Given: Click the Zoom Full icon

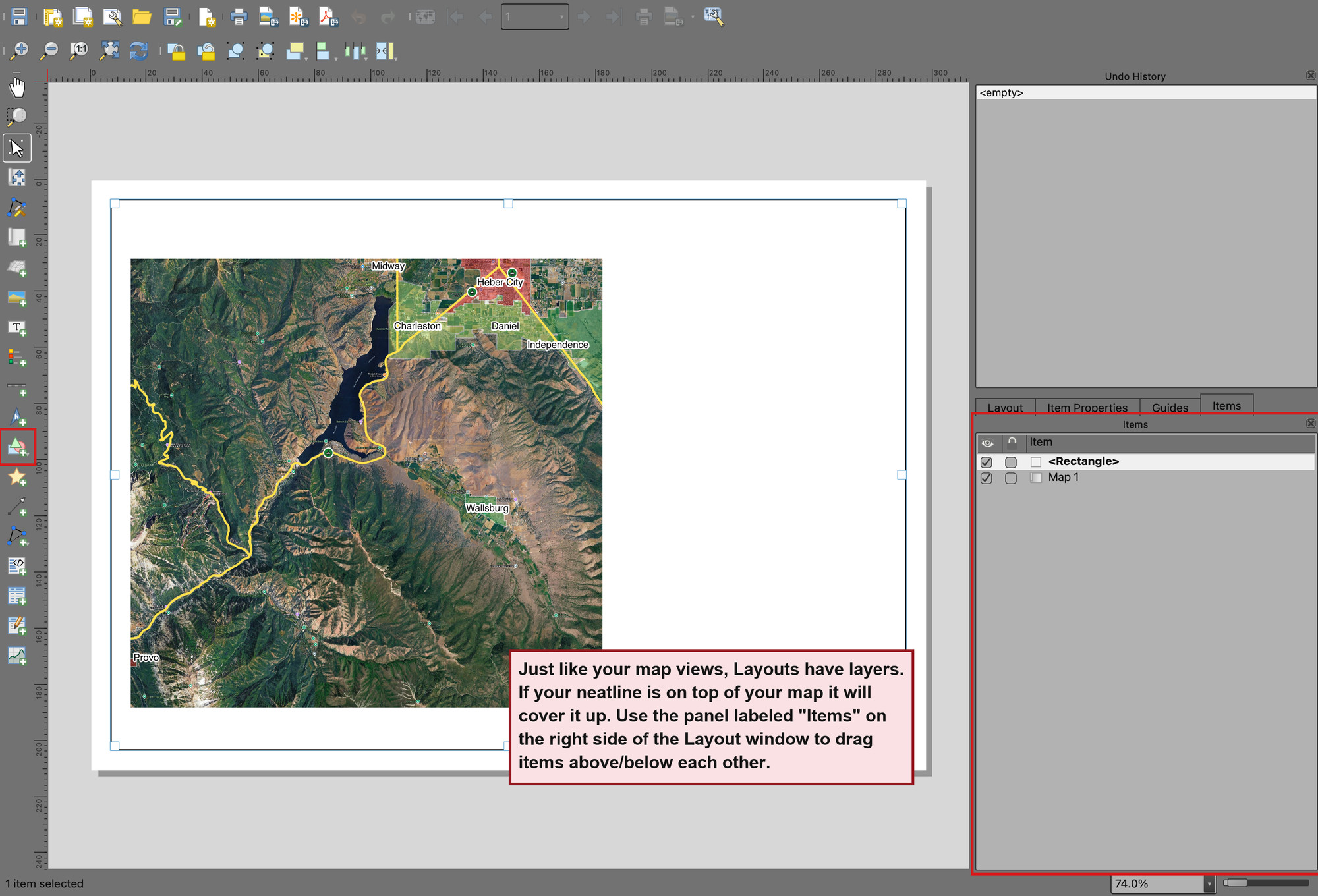Looking at the screenshot, I should [x=109, y=51].
